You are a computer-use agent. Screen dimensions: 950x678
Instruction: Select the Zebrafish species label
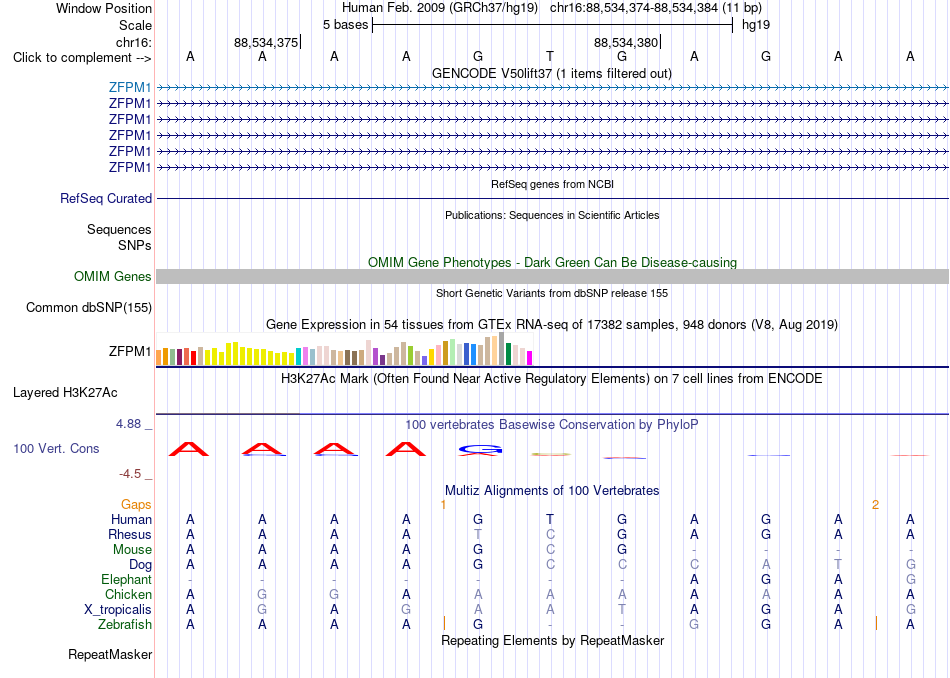coord(125,624)
